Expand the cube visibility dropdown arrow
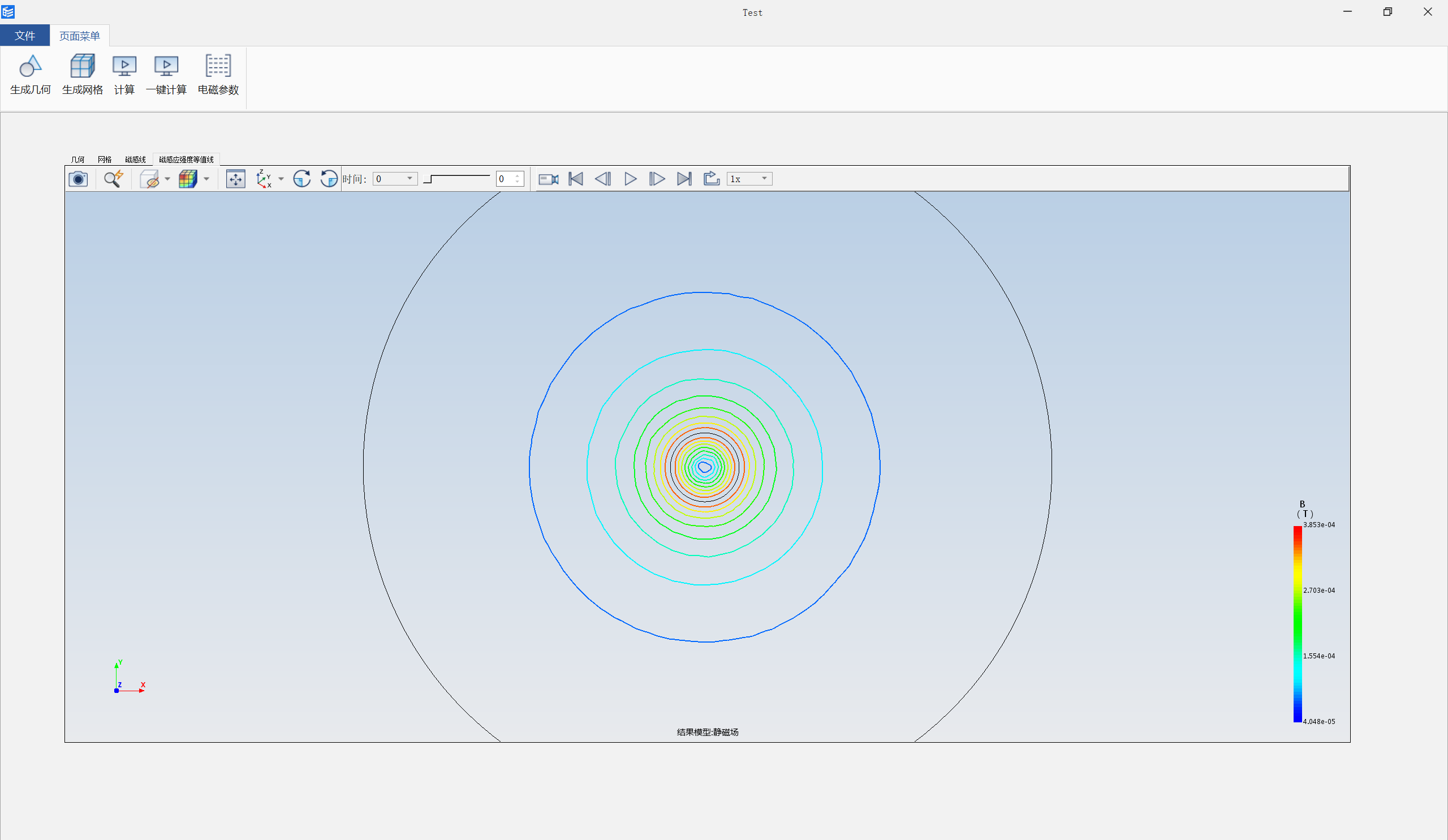Image resolution: width=1448 pixels, height=840 pixels. click(167, 179)
